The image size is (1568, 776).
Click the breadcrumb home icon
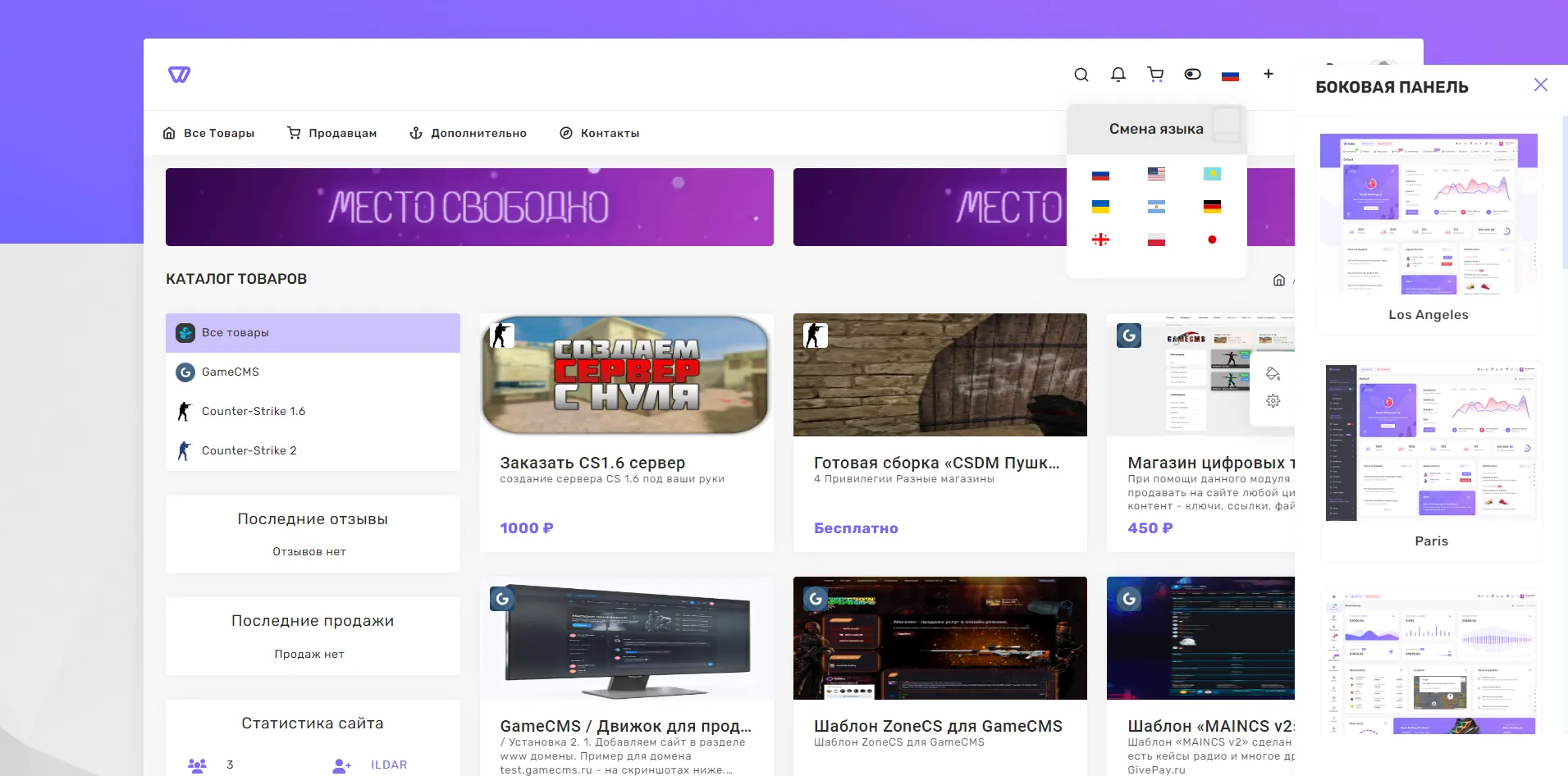point(1278,280)
